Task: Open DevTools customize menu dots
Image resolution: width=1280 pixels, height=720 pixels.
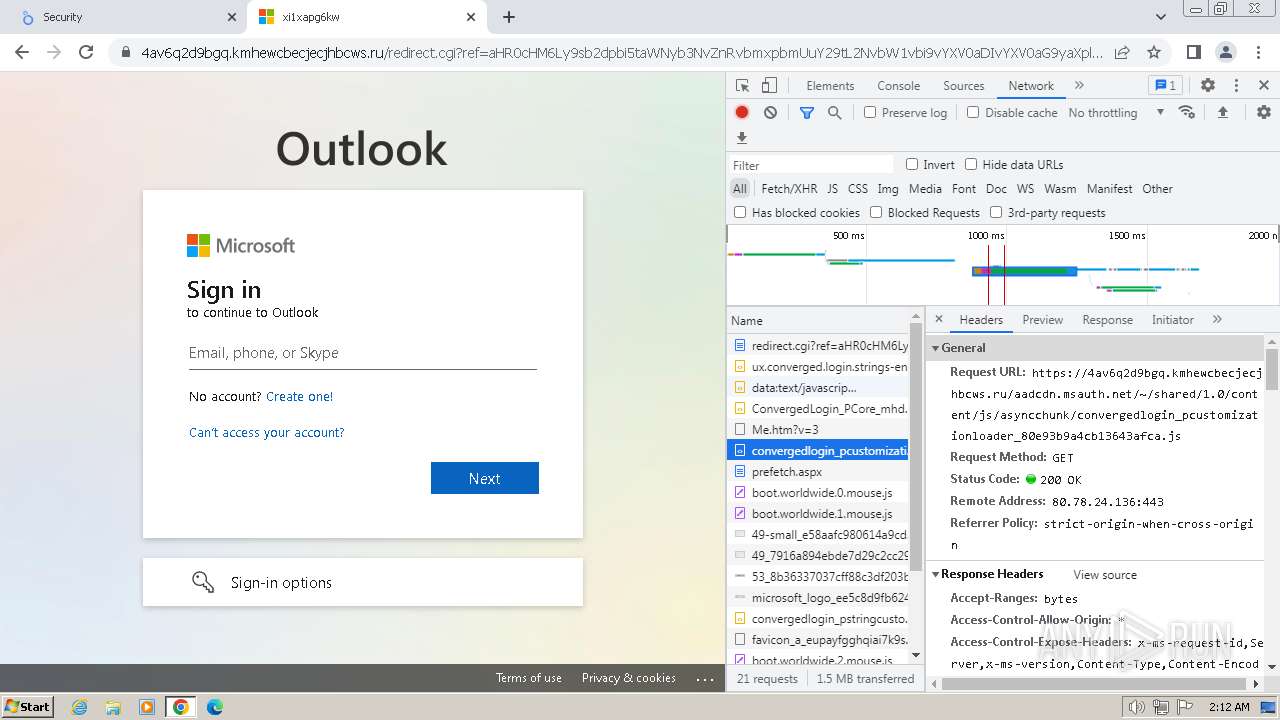Action: point(1236,86)
